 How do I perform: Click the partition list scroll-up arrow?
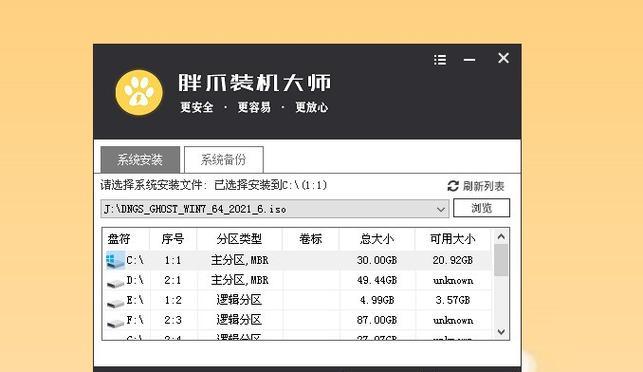501,237
